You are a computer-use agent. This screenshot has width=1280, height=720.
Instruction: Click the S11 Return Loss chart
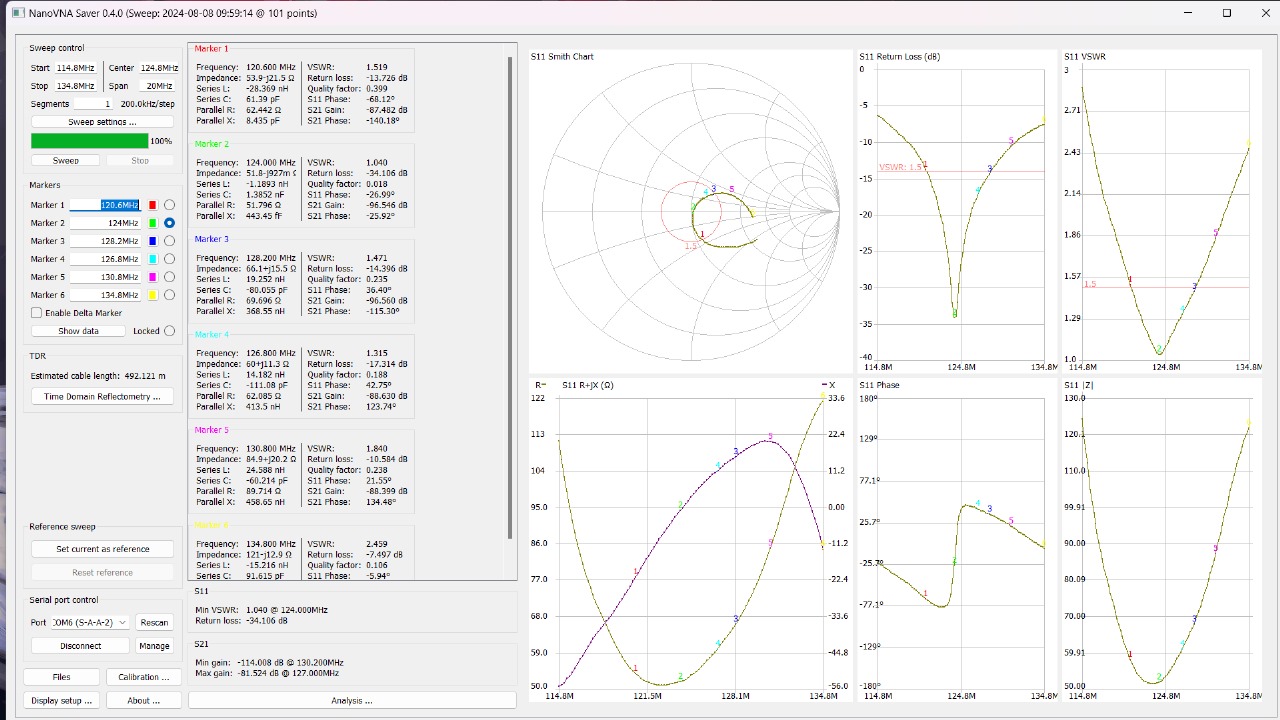click(956, 210)
